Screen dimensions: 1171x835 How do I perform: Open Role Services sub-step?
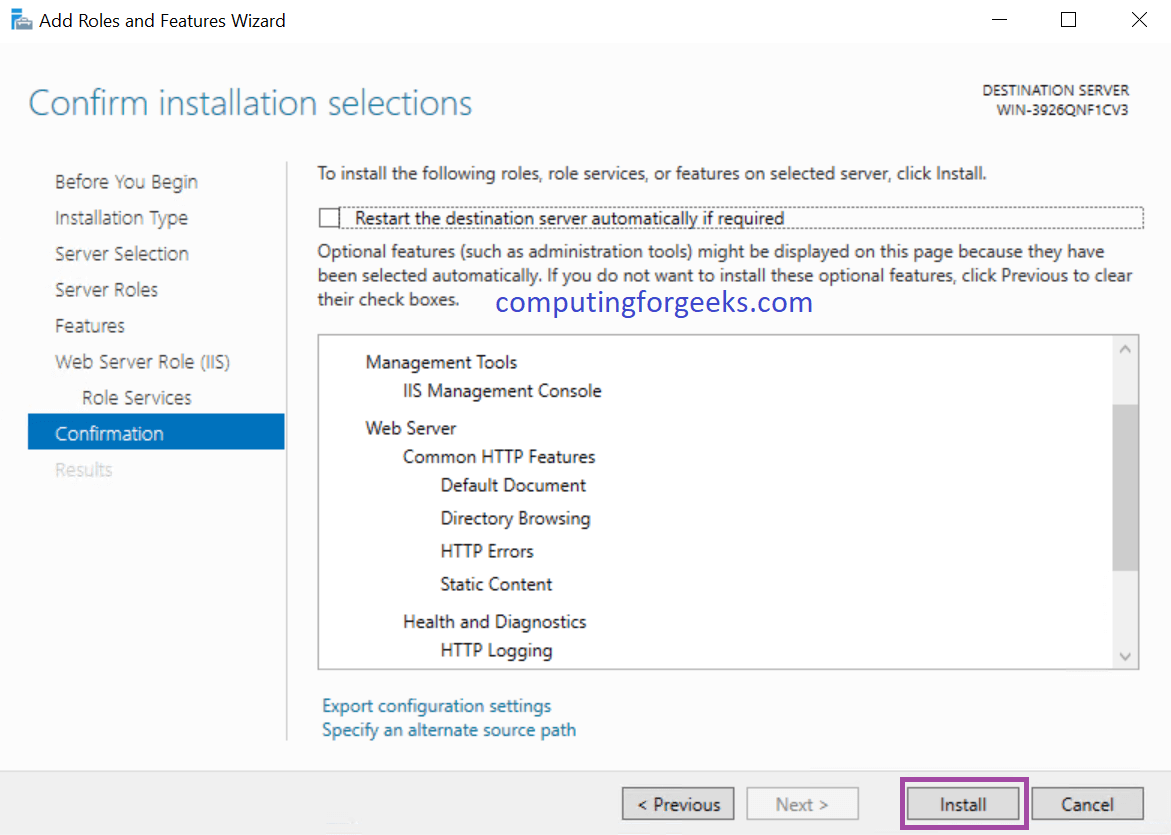pyautogui.click(x=136, y=398)
